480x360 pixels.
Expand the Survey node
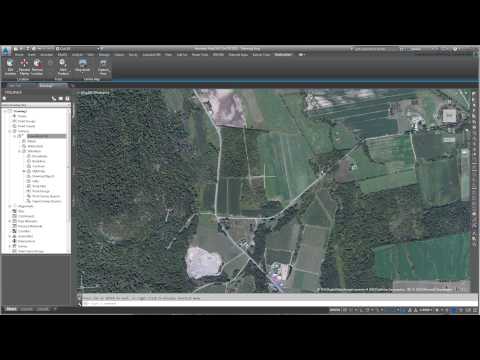click(x=10, y=246)
